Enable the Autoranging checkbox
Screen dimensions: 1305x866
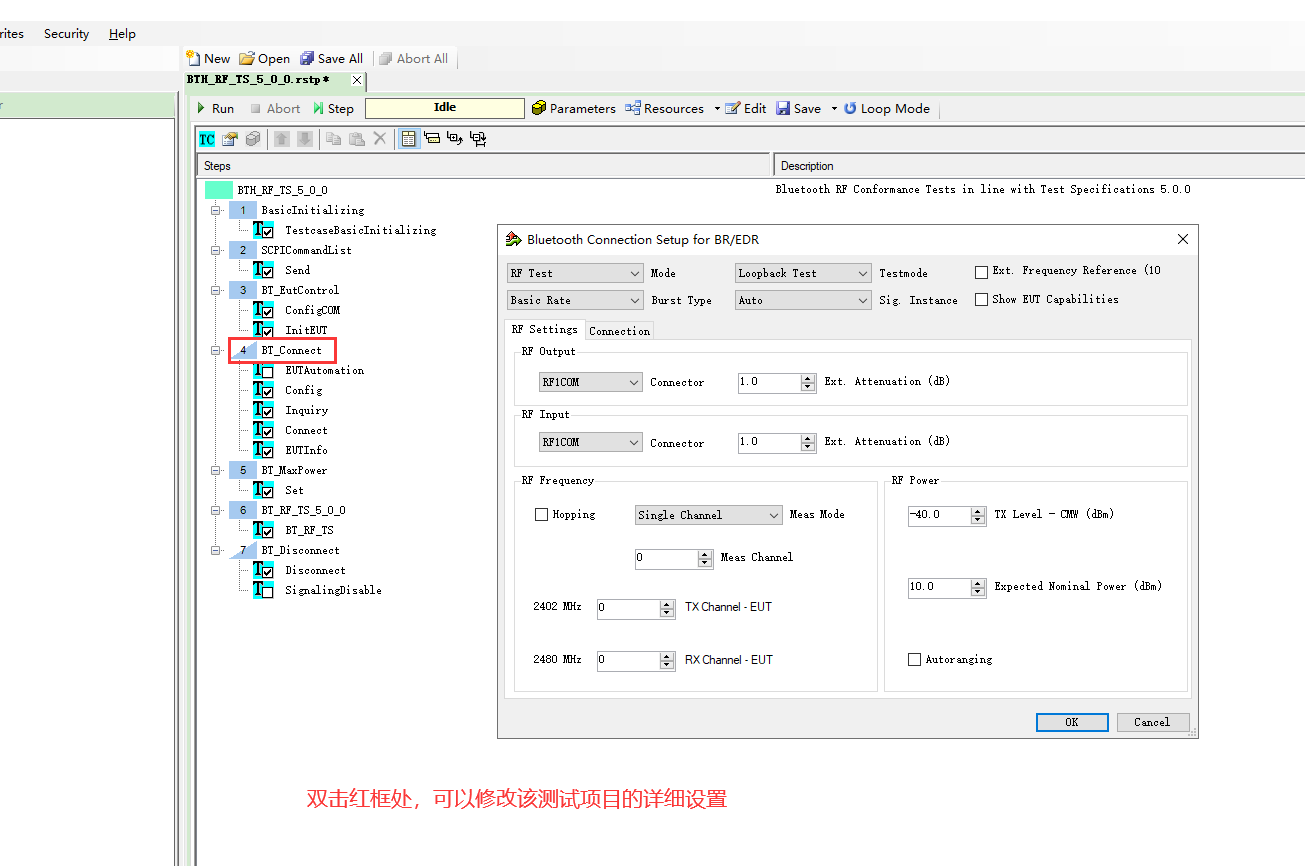coord(914,660)
